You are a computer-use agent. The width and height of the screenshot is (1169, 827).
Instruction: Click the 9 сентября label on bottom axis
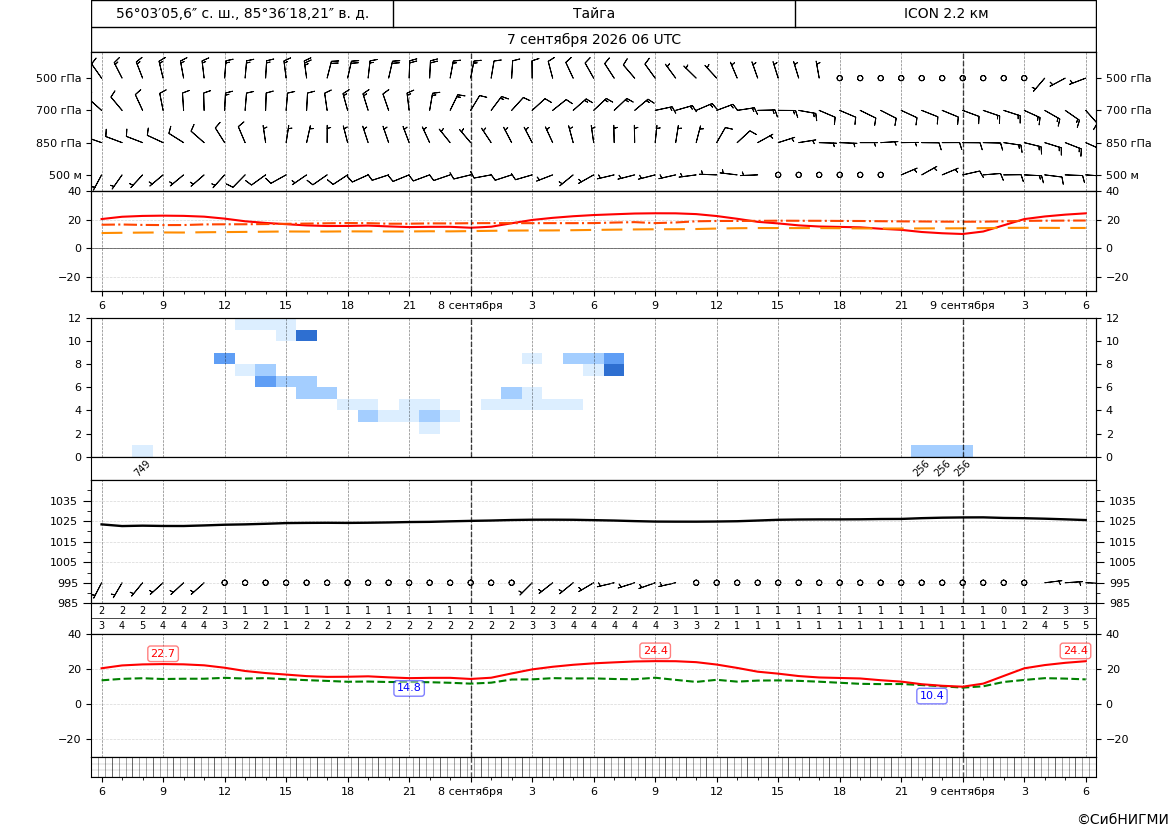(x=962, y=791)
